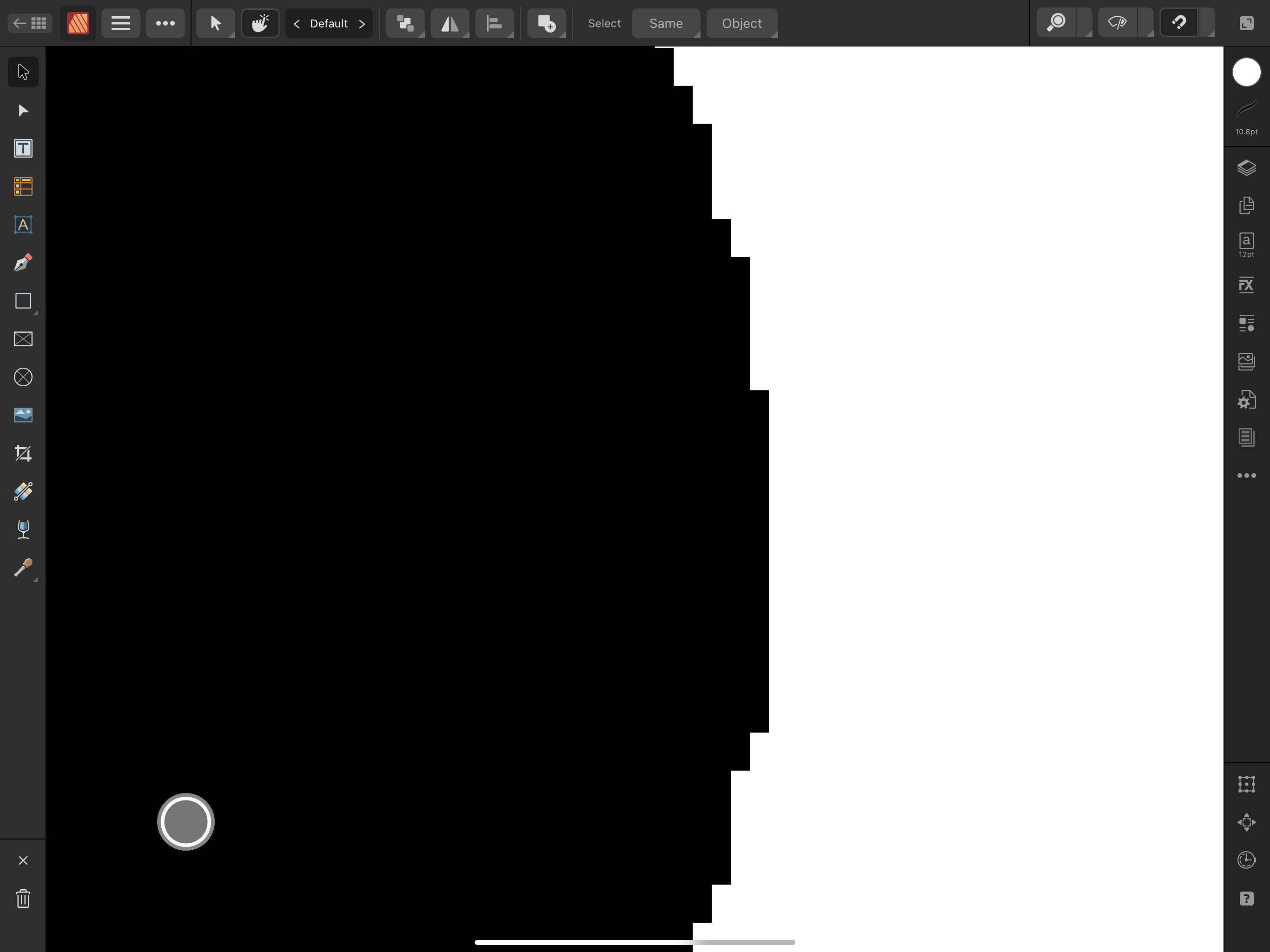Toggle the touch gesture hand mode
1270x952 pixels.
coord(260,23)
